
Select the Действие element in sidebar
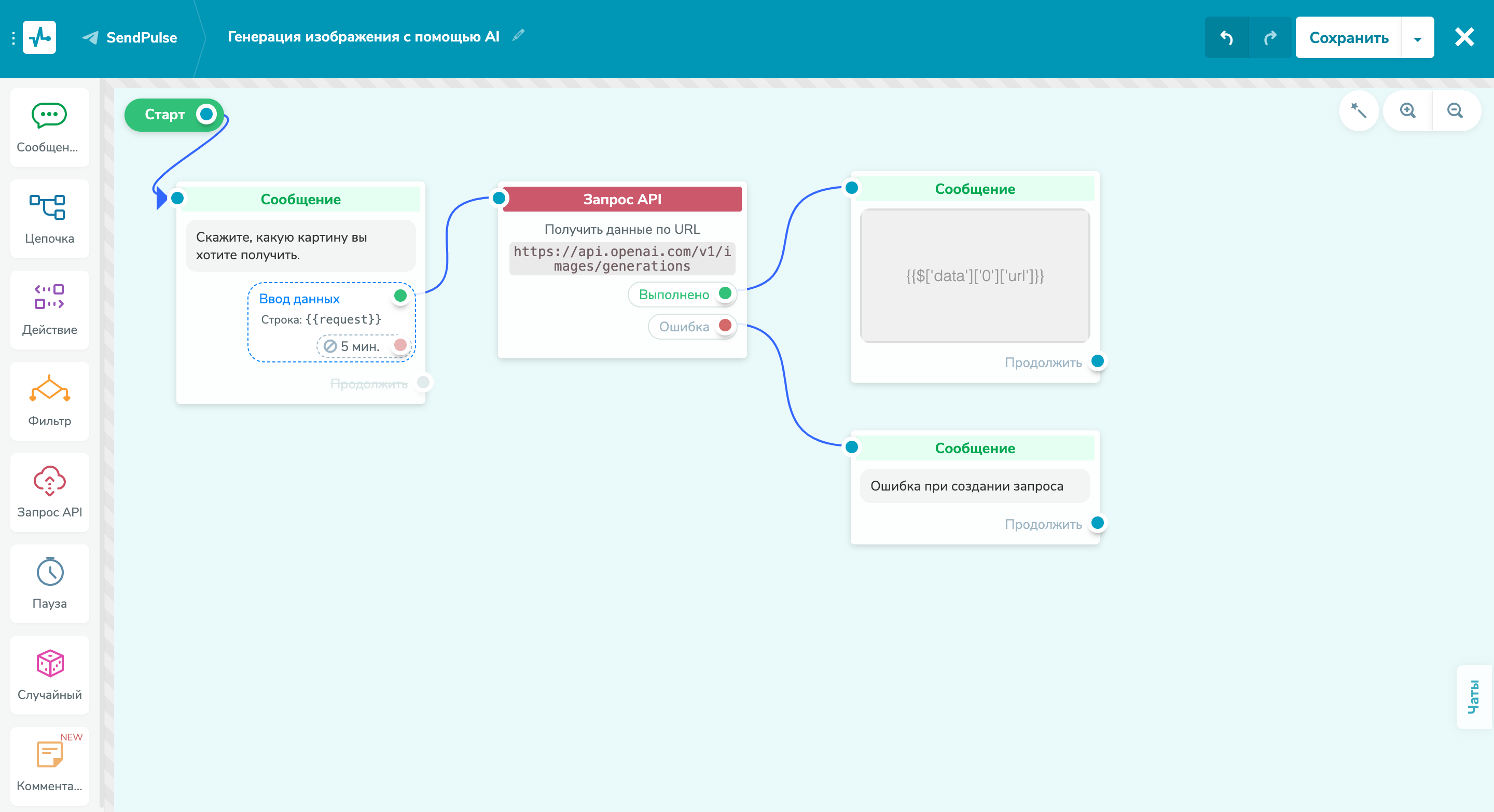coord(49,310)
